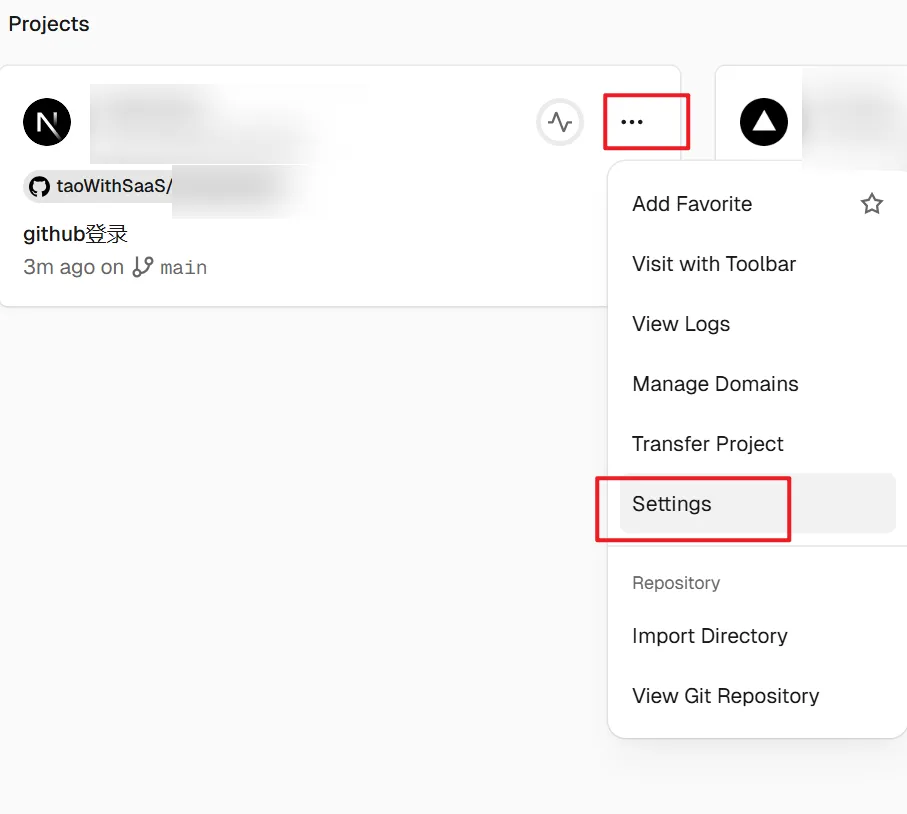Click the git branch icon beside main
The image size is (907, 814).
[143, 267]
